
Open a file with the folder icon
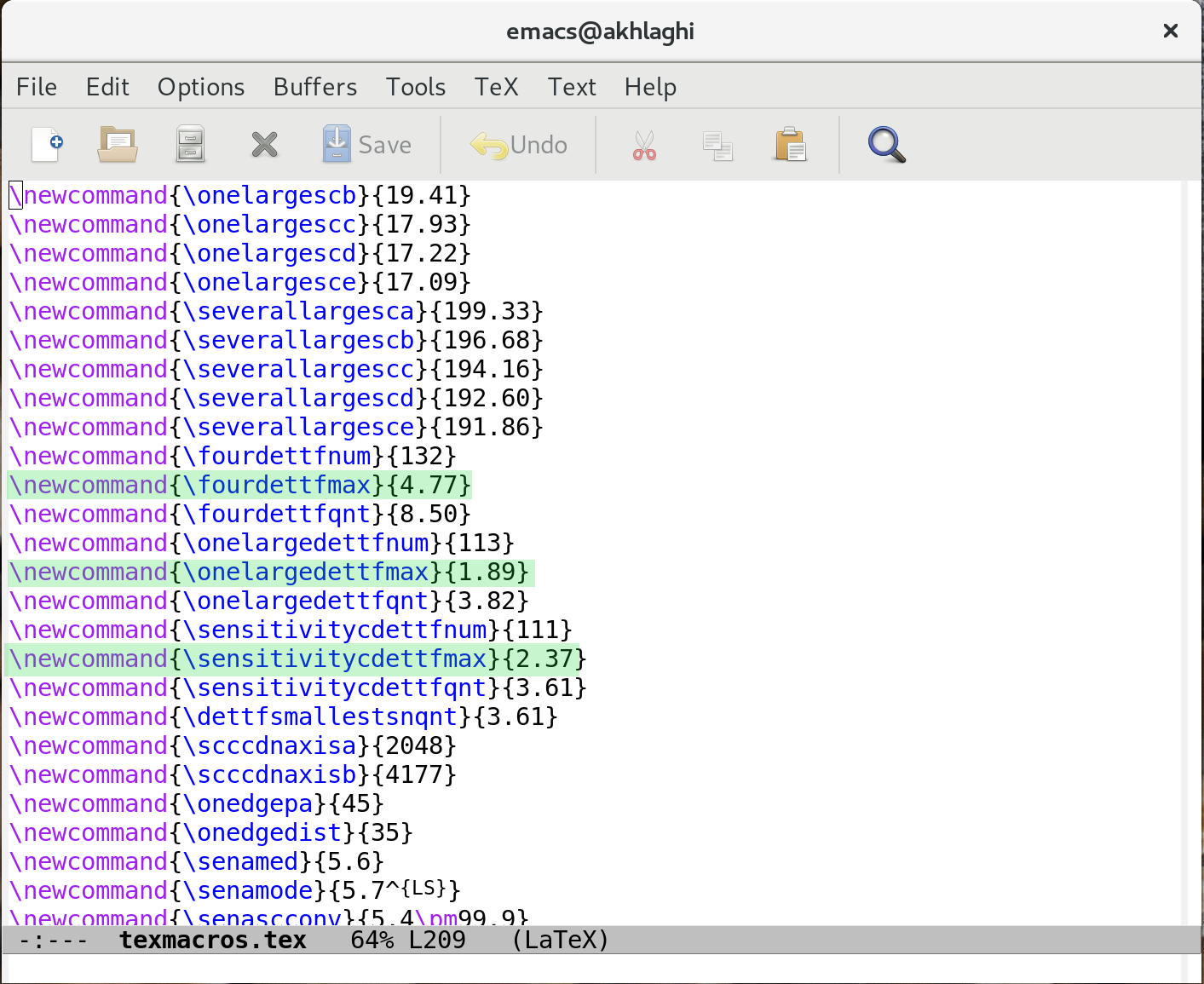pos(118,144)
